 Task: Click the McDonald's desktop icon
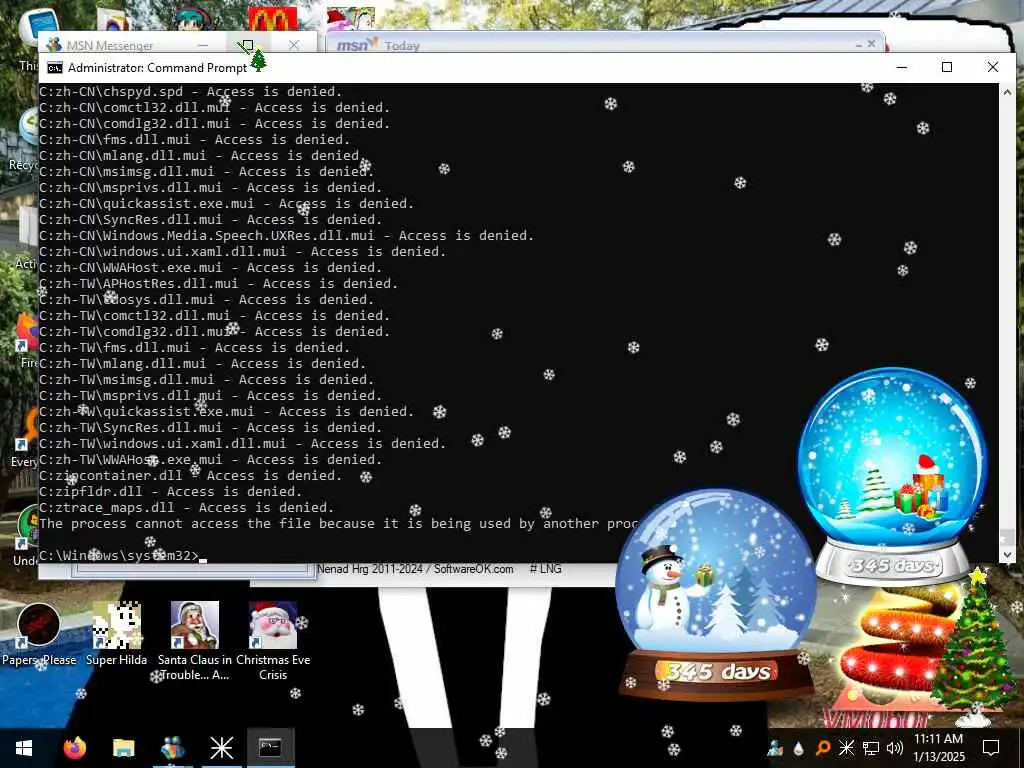(x=272, y=19)
